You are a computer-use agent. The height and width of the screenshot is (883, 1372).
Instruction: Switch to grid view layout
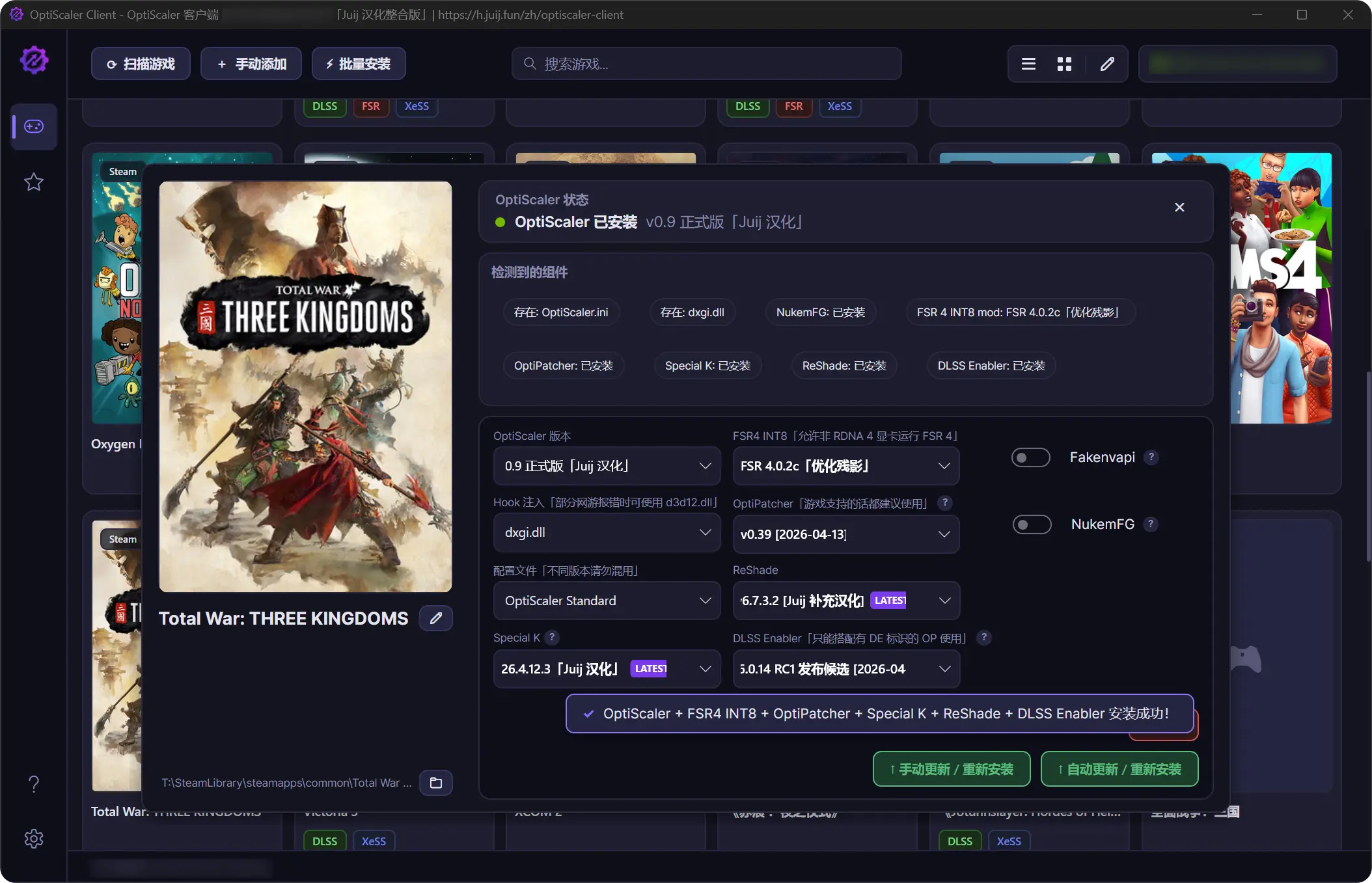point(1064,64)
